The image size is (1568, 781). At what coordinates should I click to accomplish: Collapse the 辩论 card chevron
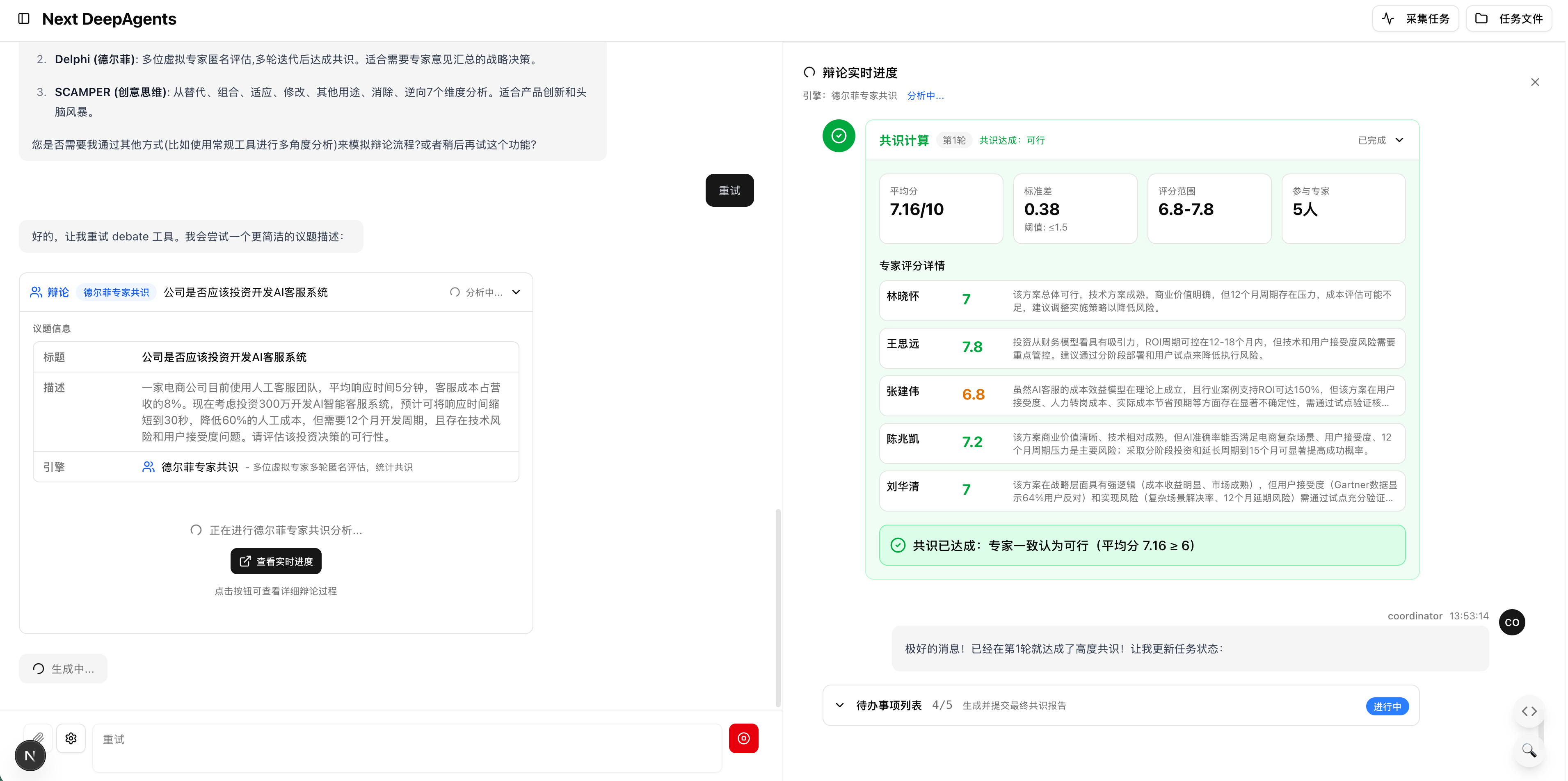(516, 292)
